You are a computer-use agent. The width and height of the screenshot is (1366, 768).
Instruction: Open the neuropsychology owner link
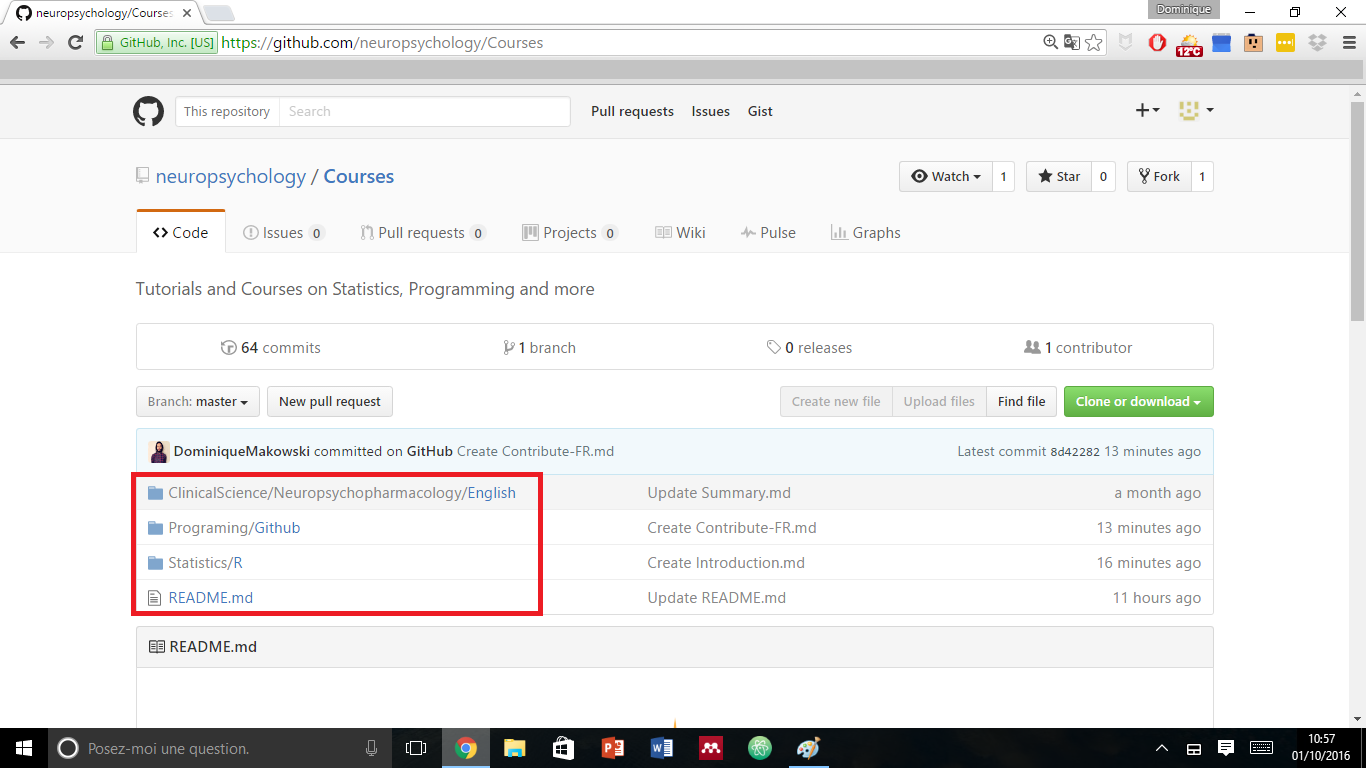tap(231, 177)
